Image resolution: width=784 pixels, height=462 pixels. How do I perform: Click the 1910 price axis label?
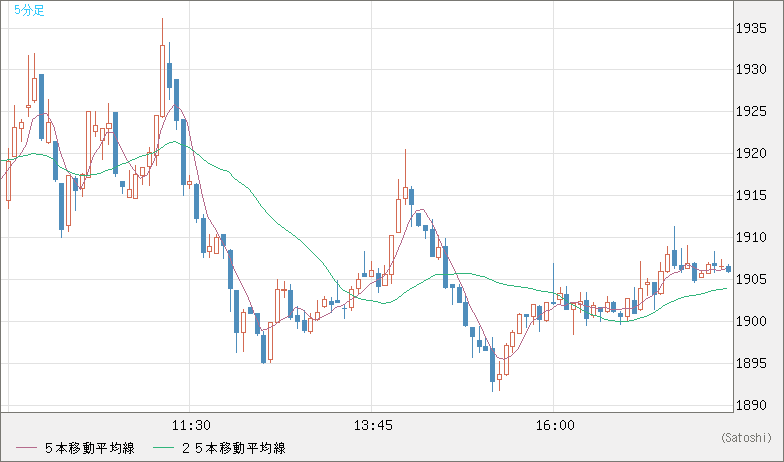[x=751, y=237]
